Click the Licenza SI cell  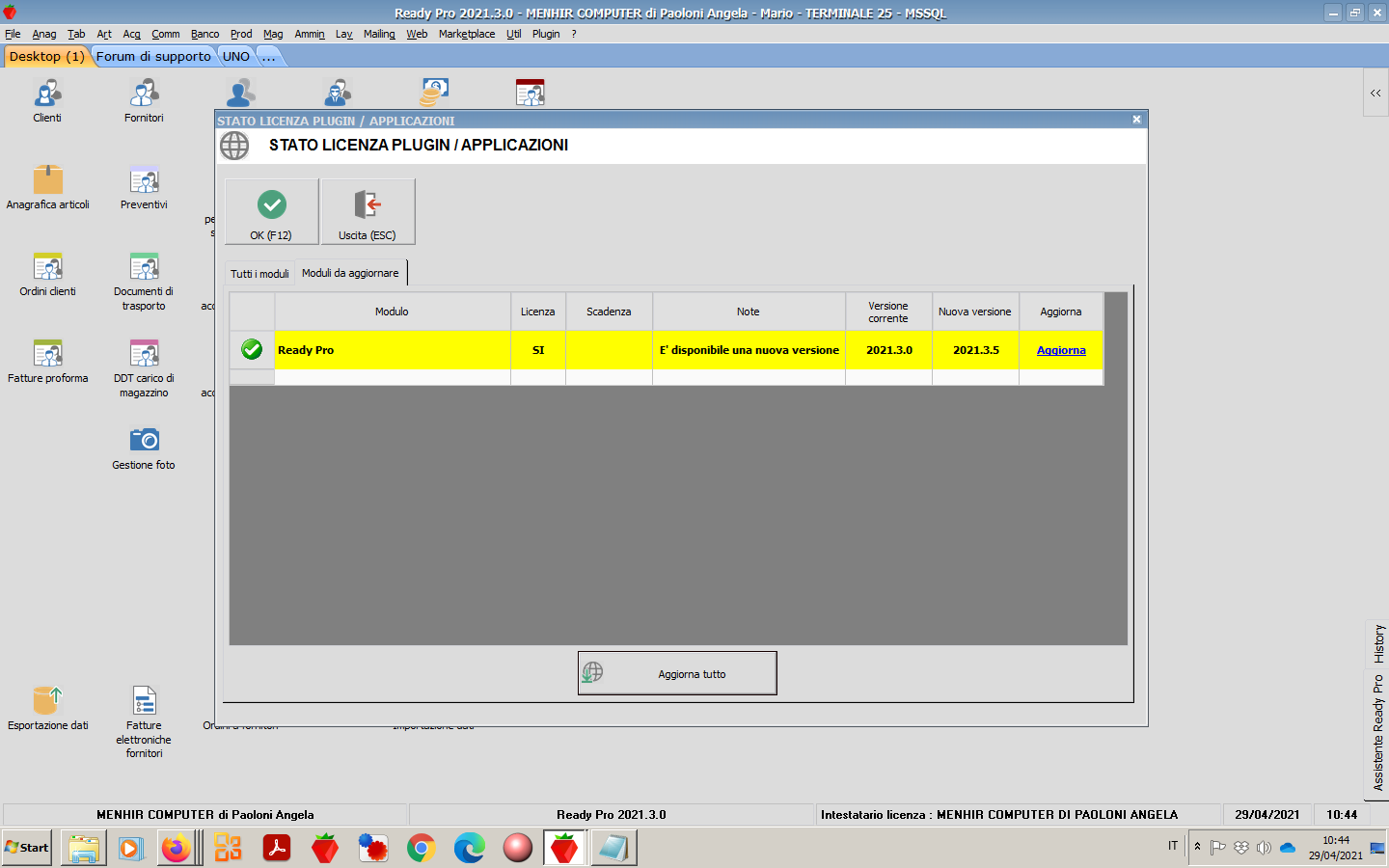click(x=538, y=350)
